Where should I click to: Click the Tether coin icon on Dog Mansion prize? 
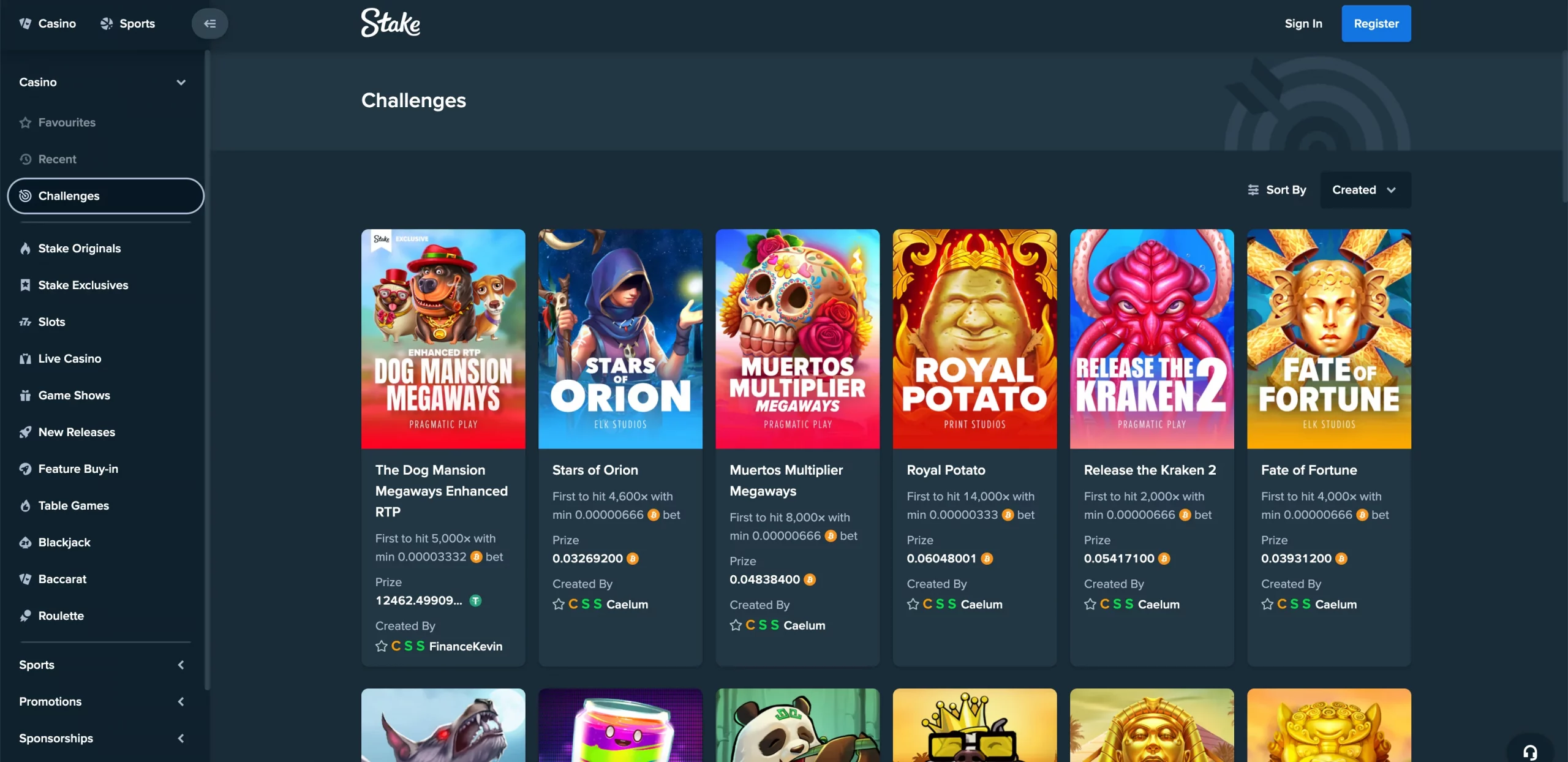pyautogui.click(x=475, y=601)
